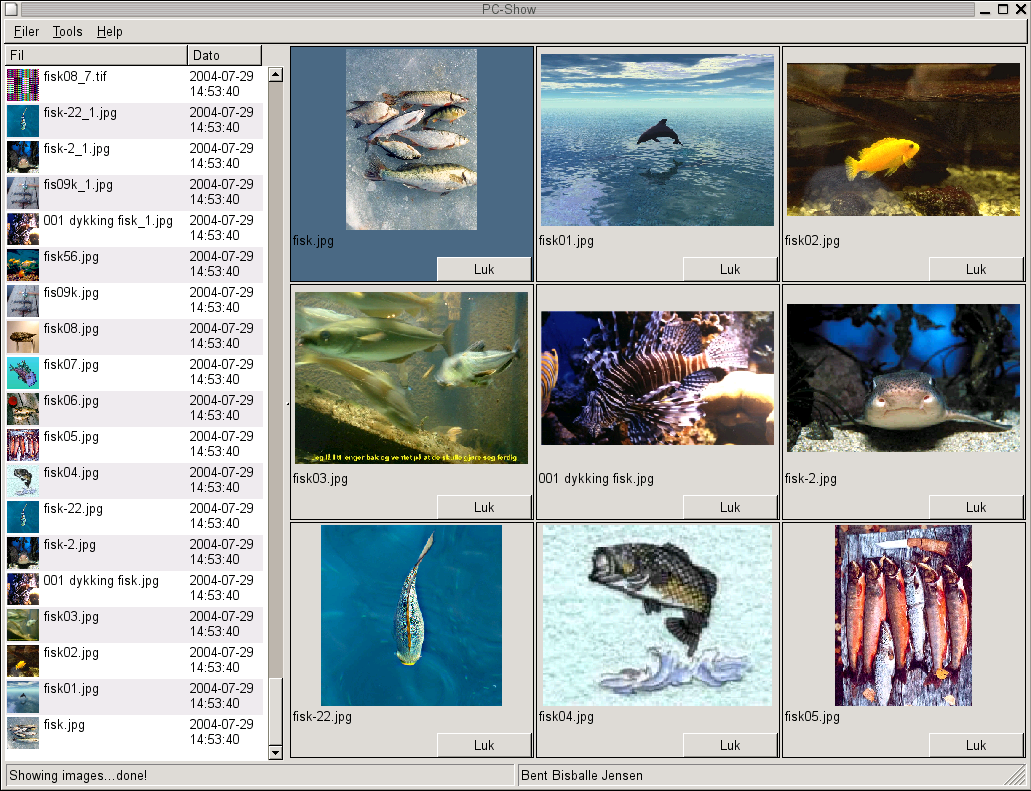Select the dolphin image fisk01.jpg preview
The image size is (1031, 791).
[657, 140]
